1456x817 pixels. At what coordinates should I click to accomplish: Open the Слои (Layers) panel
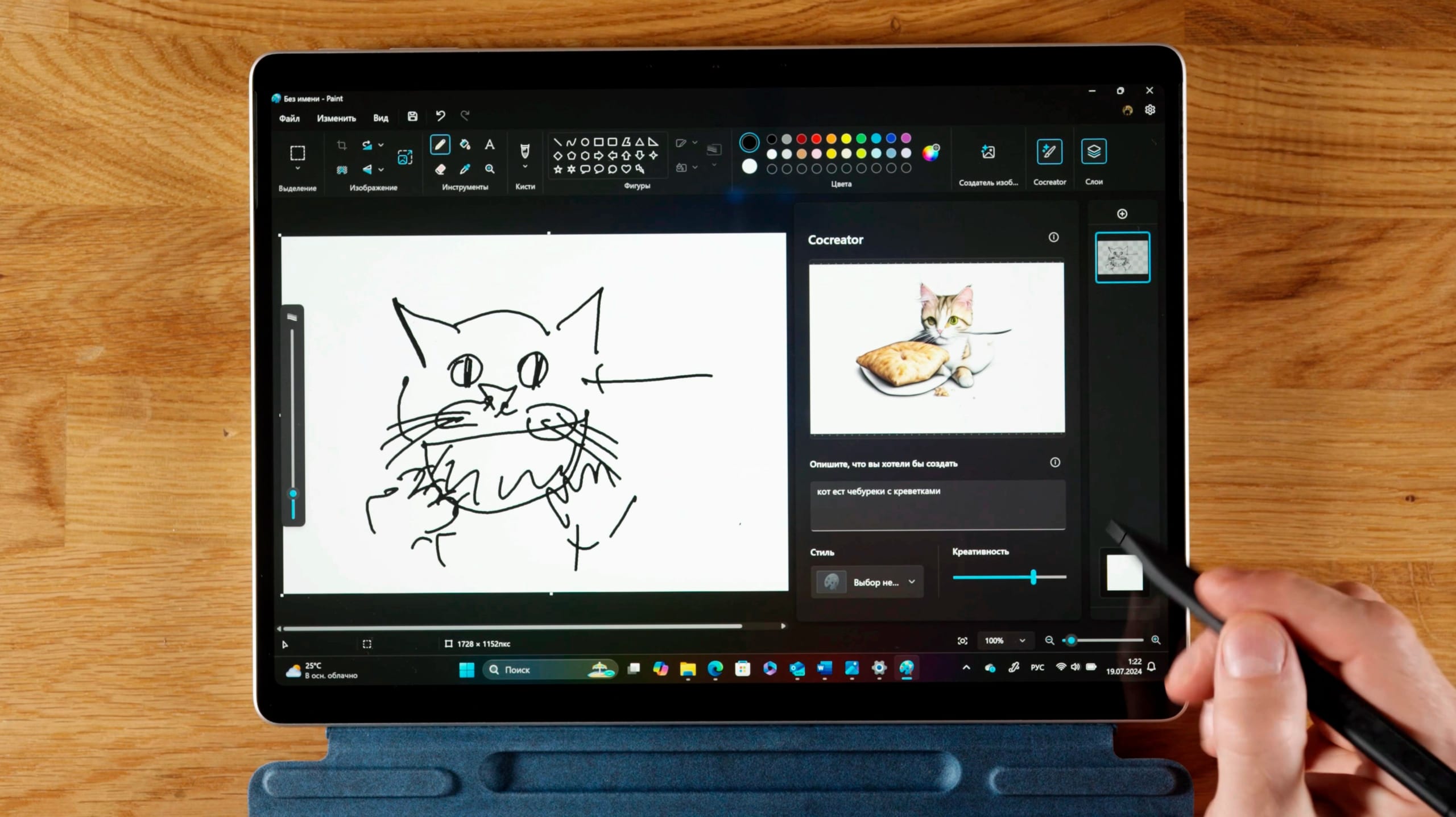(1093, 152)
